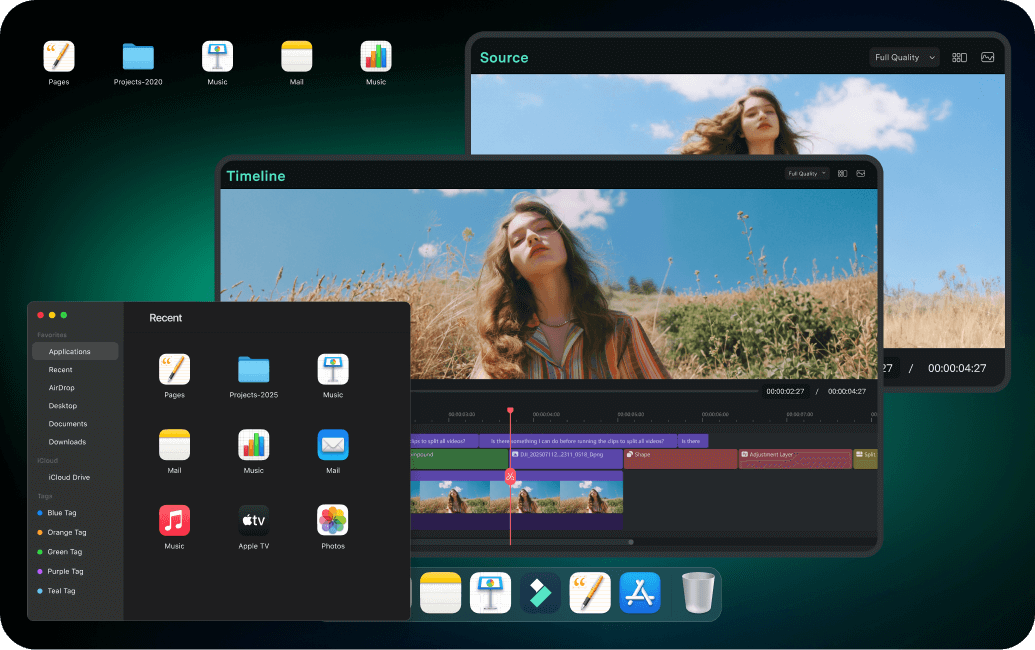The height and width of the screenshot is (650, 1035).
Task: Click the layout grid icon in Timeline window
Action: point(842,174)
